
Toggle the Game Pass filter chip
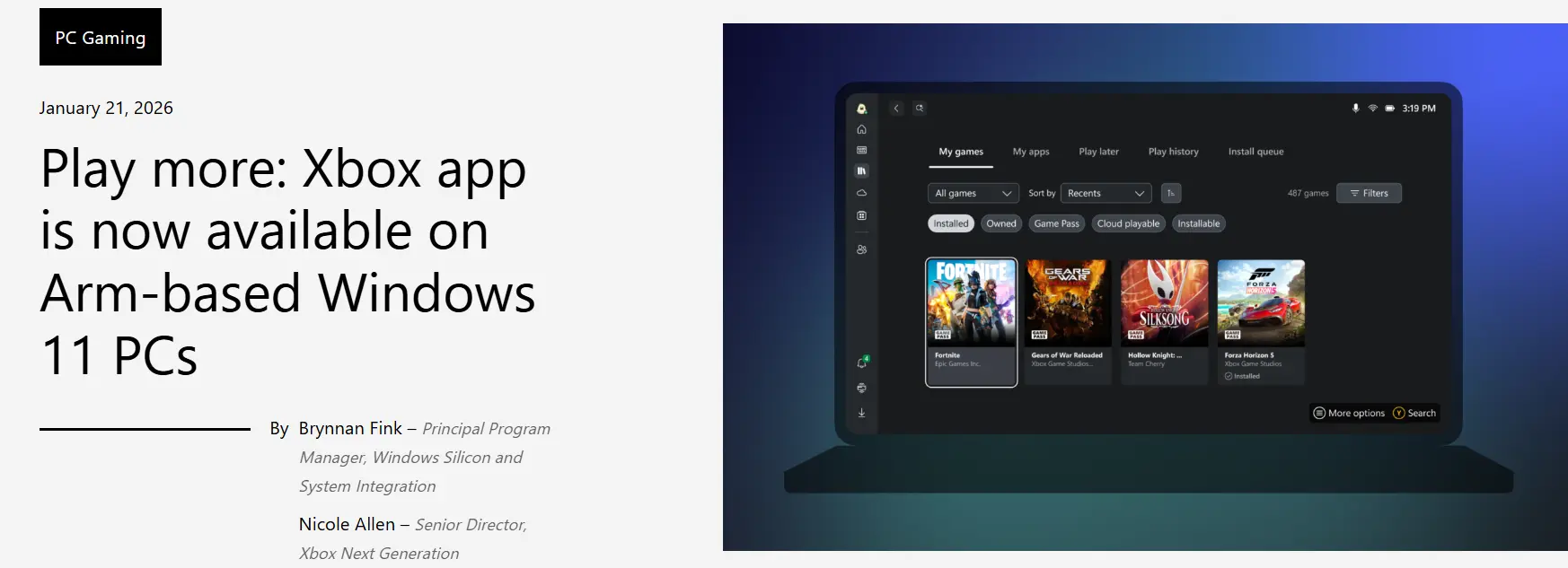[1056, 223]
